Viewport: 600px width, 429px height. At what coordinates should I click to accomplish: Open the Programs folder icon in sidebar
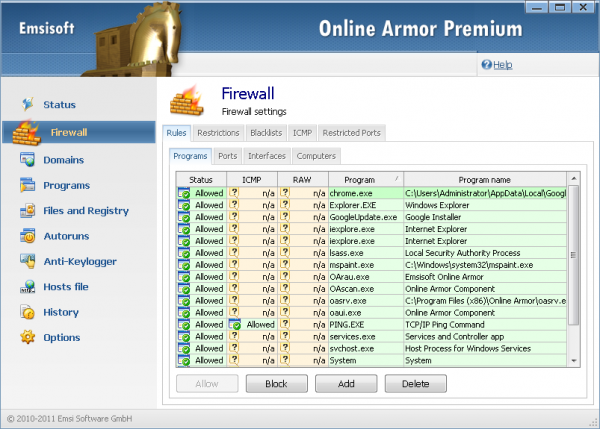coord(28,185)
